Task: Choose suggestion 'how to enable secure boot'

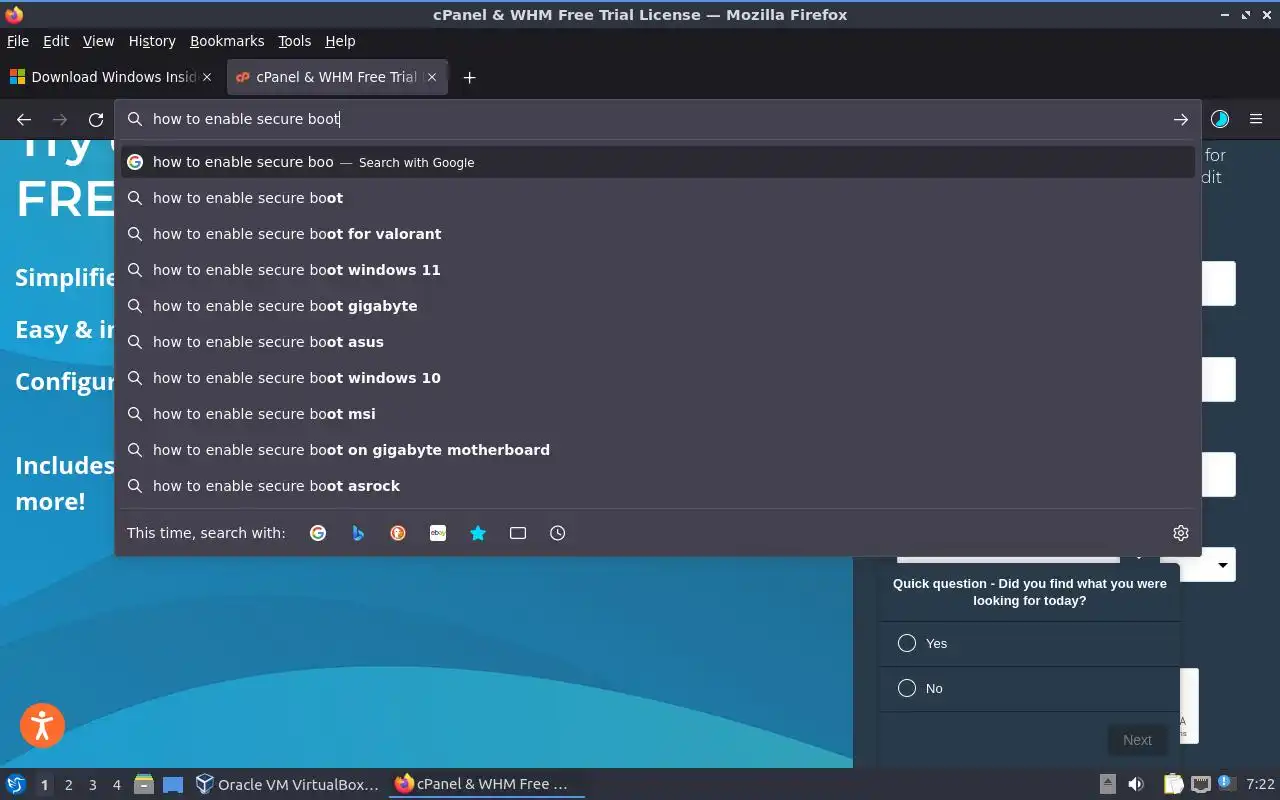Action: coord(658,198)
